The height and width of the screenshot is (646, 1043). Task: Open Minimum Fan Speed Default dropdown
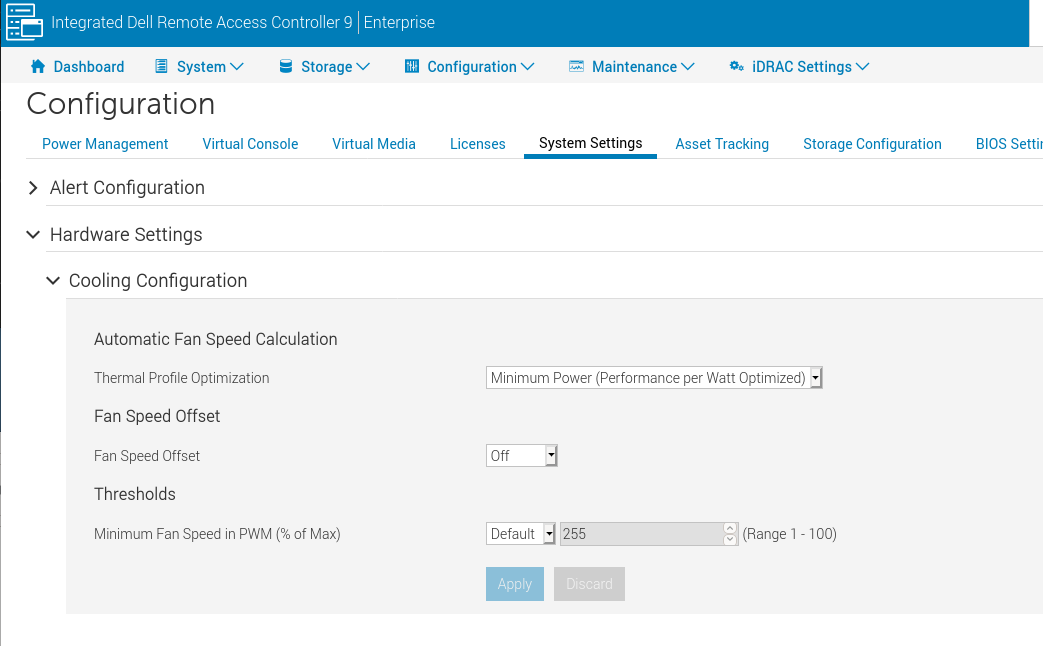point(521,534)
